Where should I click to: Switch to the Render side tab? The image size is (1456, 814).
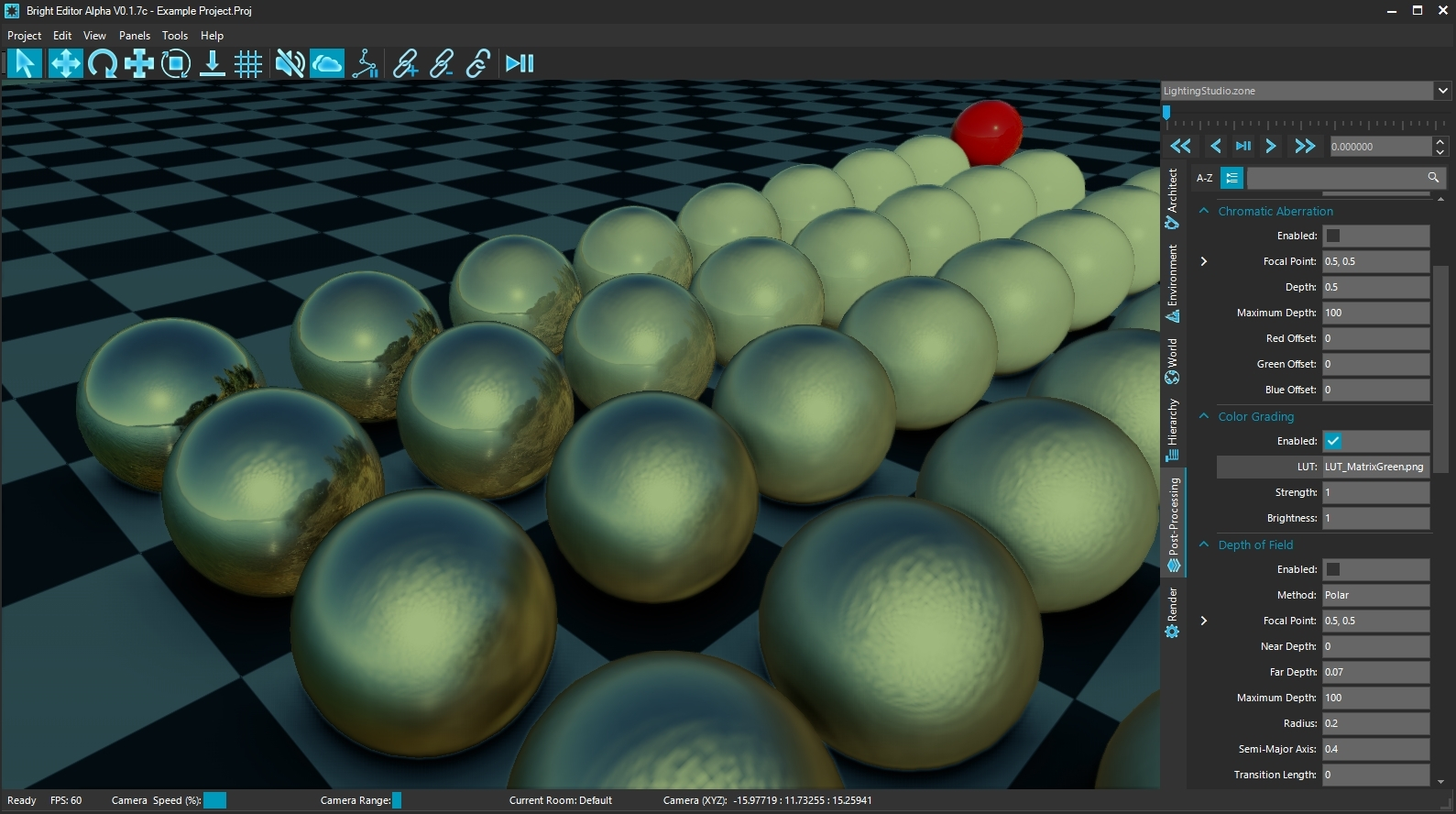click(1173, 613)
